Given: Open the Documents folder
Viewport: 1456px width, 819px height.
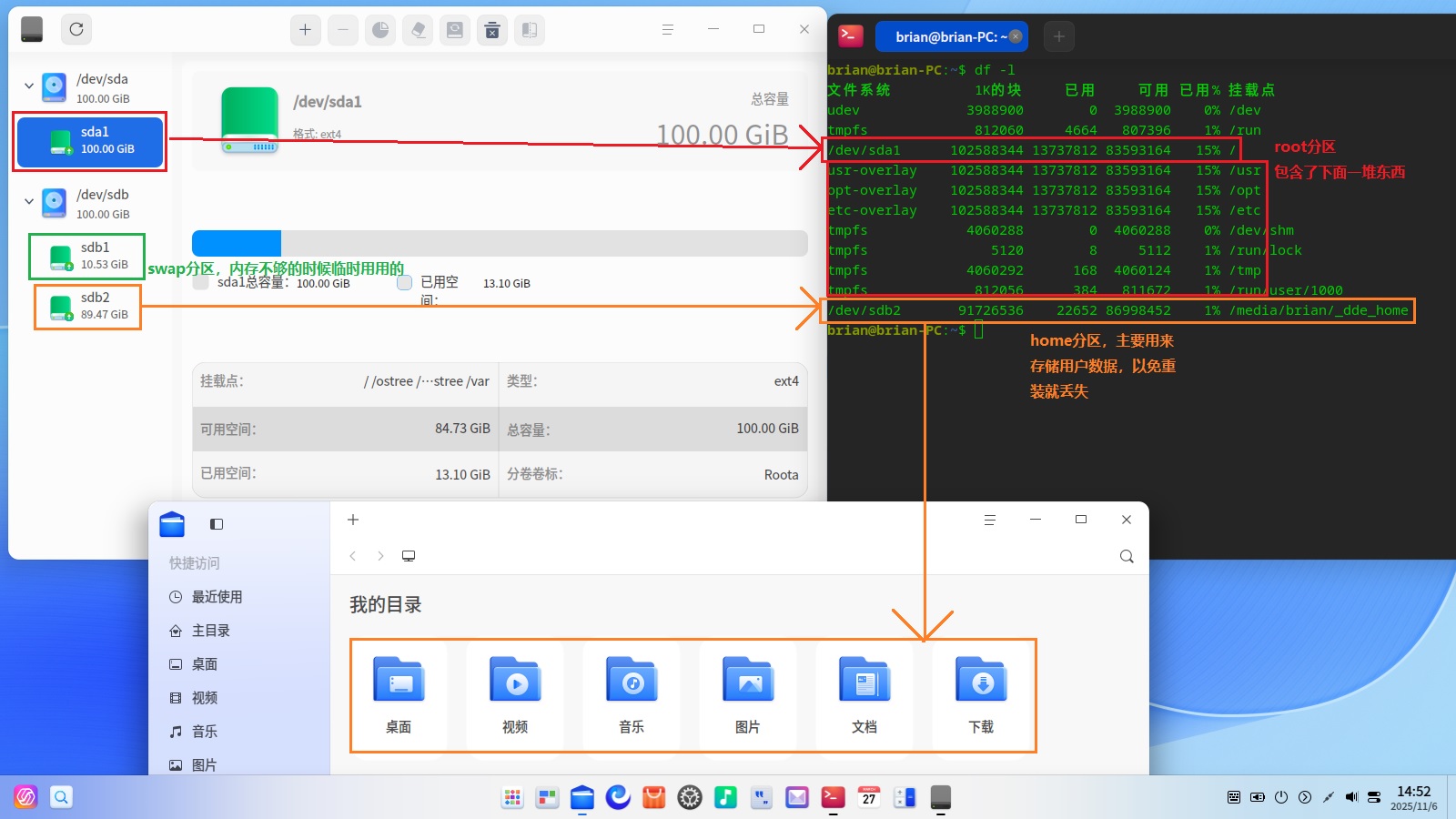Looking at the screenshot, I should (x=864, y=695).
